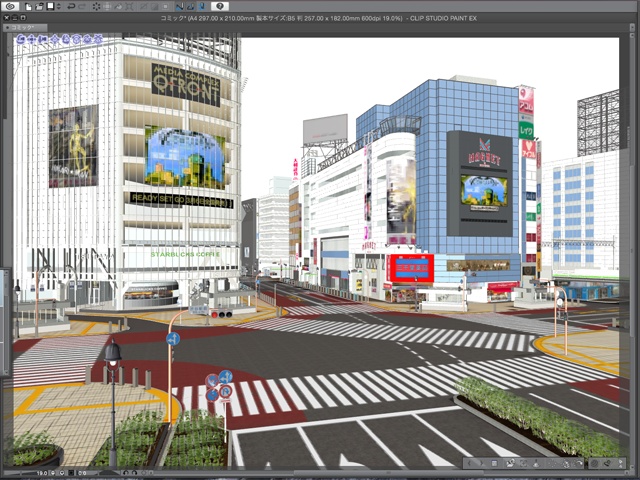Redo the last undone action

pos(82,7)
